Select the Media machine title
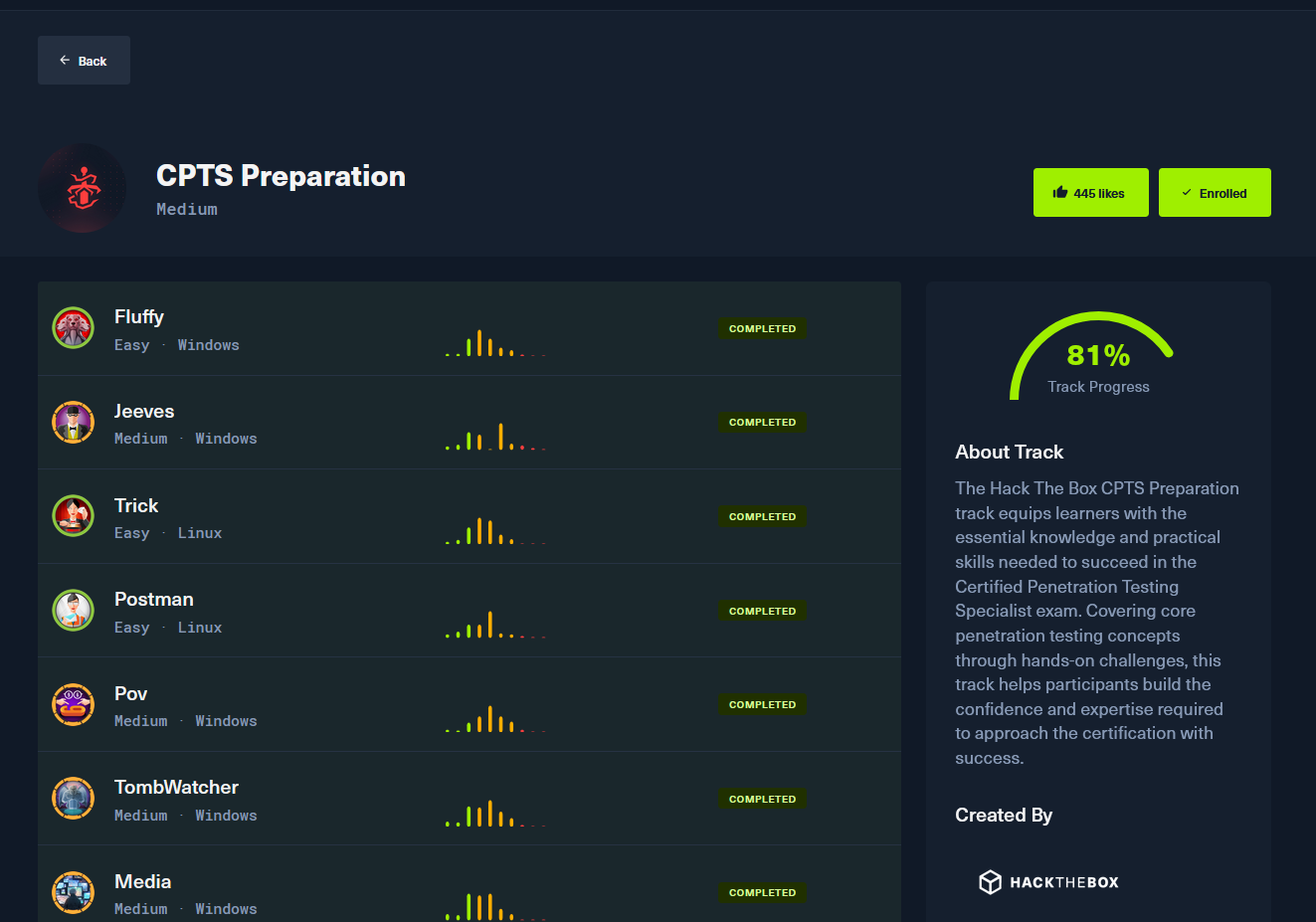The height and width of the screenshot is (922, 1316). (x=142, y=881)
